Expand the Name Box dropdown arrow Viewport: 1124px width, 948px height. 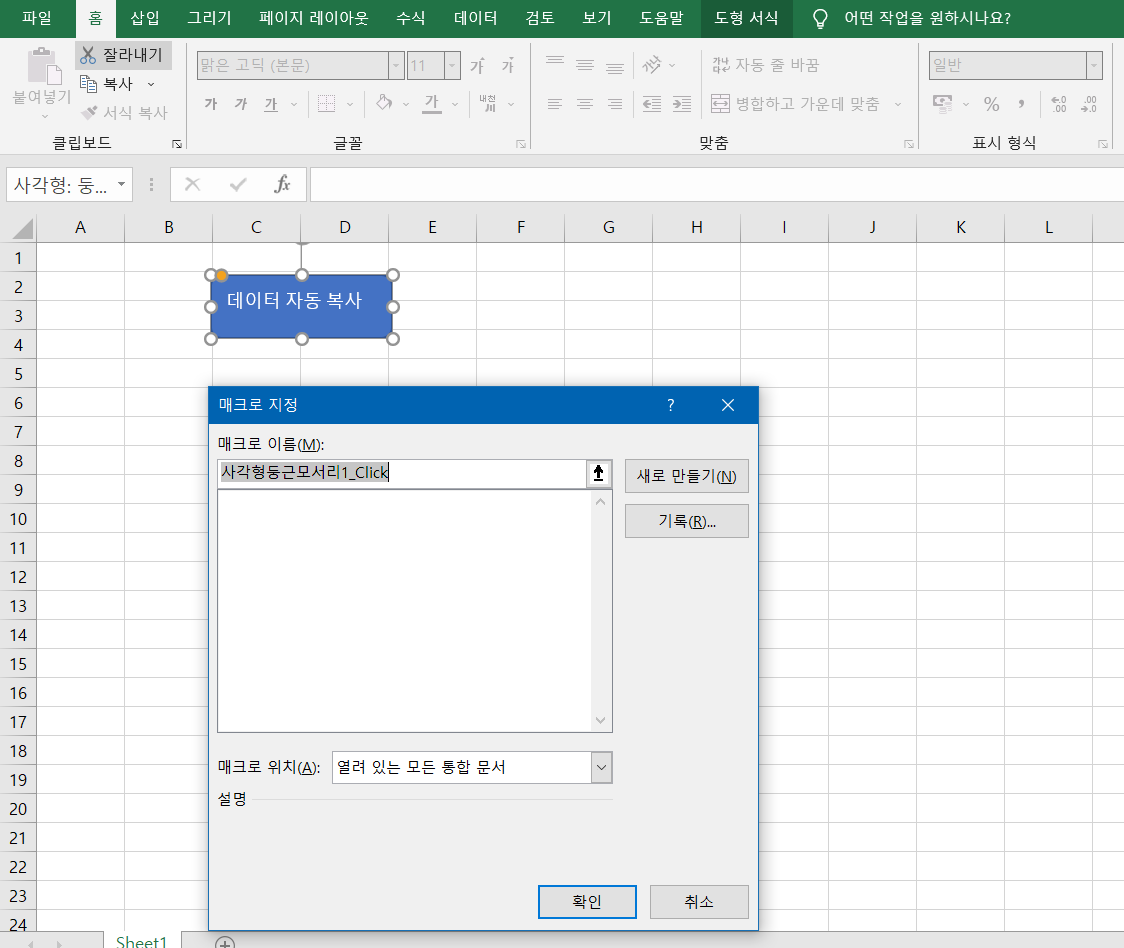121,184
